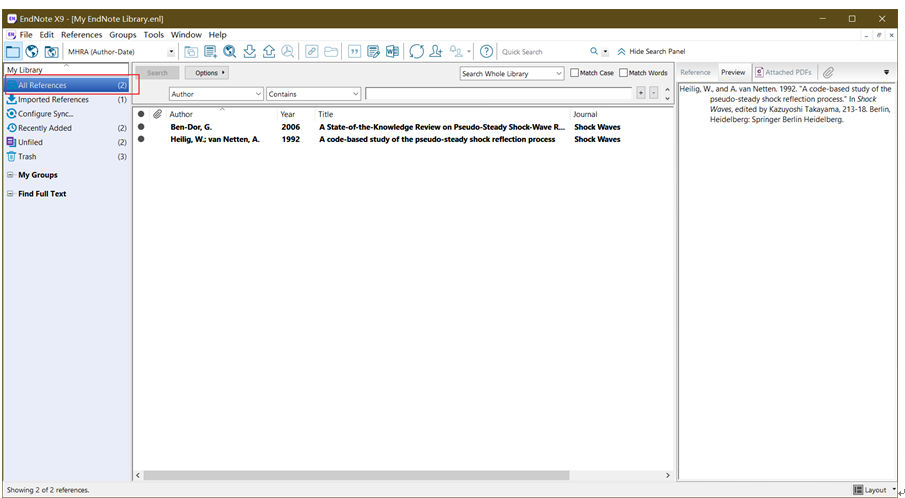The width and height of the screenshot is (905, 498).
Task: Click Share Library person-plus icon
Action: [x=436, y=52]
